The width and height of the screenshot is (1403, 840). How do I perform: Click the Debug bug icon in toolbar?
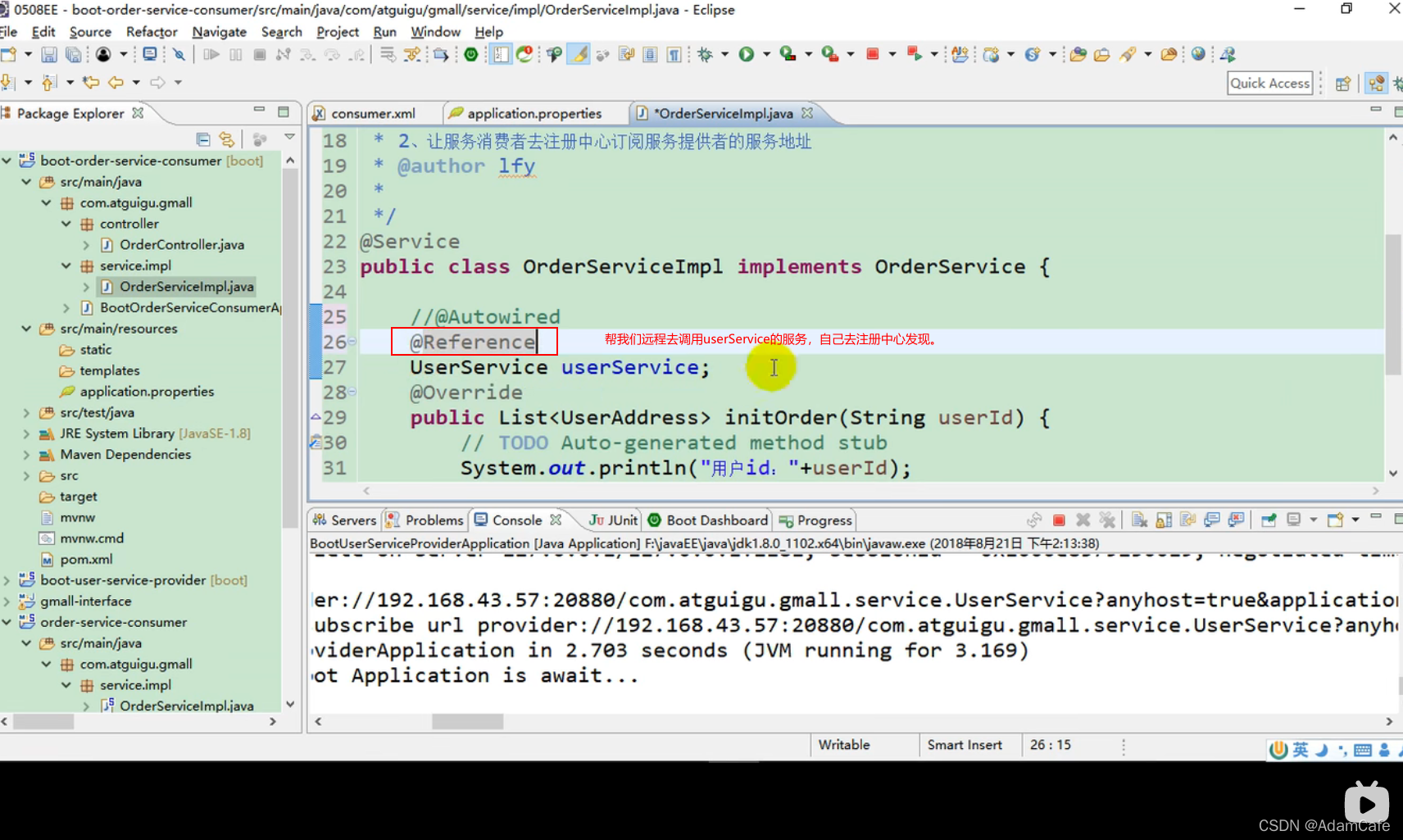705,55
